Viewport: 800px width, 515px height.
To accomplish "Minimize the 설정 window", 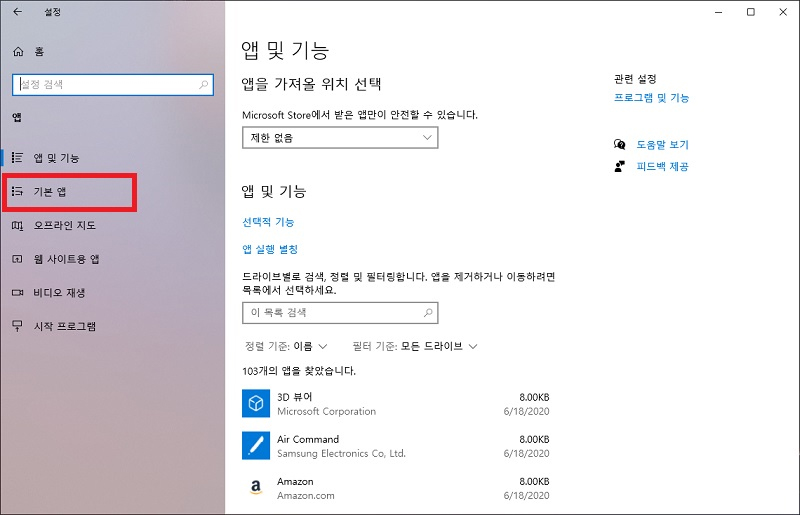I will 718,12.
